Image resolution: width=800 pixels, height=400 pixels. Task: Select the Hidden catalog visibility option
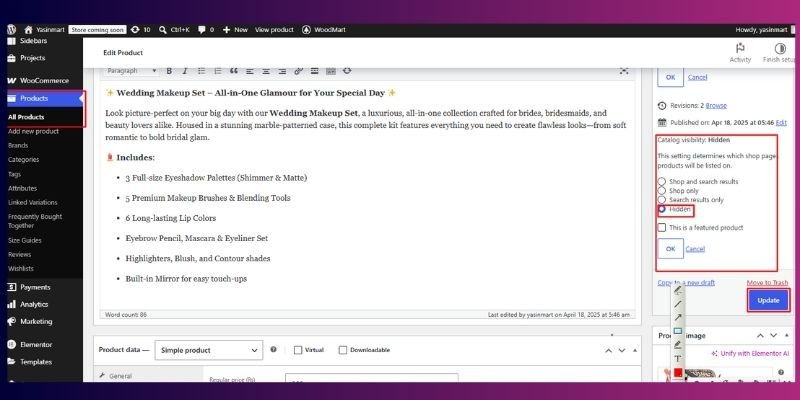point(662,209)
